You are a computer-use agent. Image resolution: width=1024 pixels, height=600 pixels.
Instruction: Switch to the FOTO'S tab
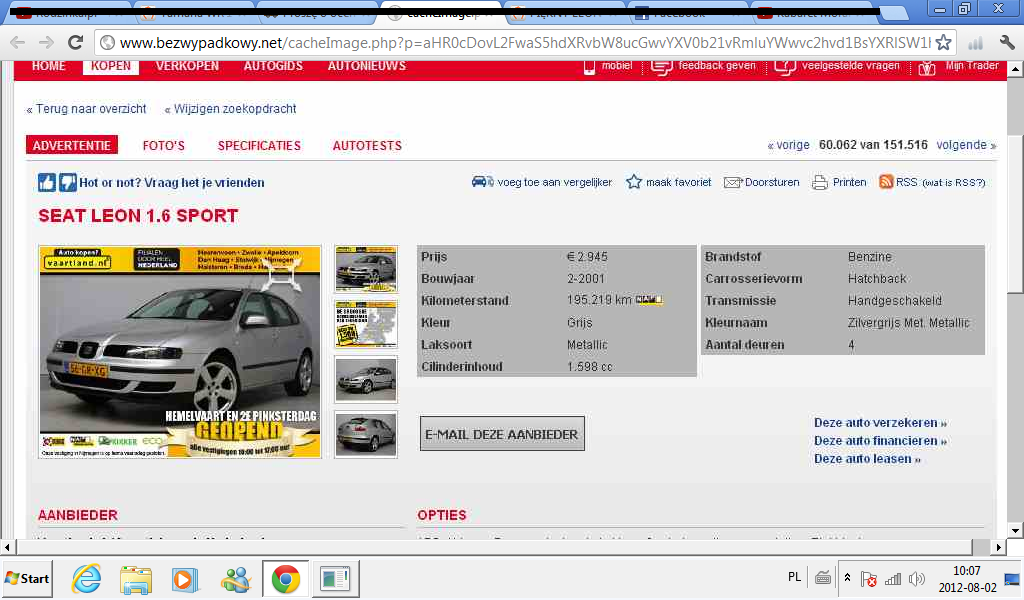[x=164, y=146]
